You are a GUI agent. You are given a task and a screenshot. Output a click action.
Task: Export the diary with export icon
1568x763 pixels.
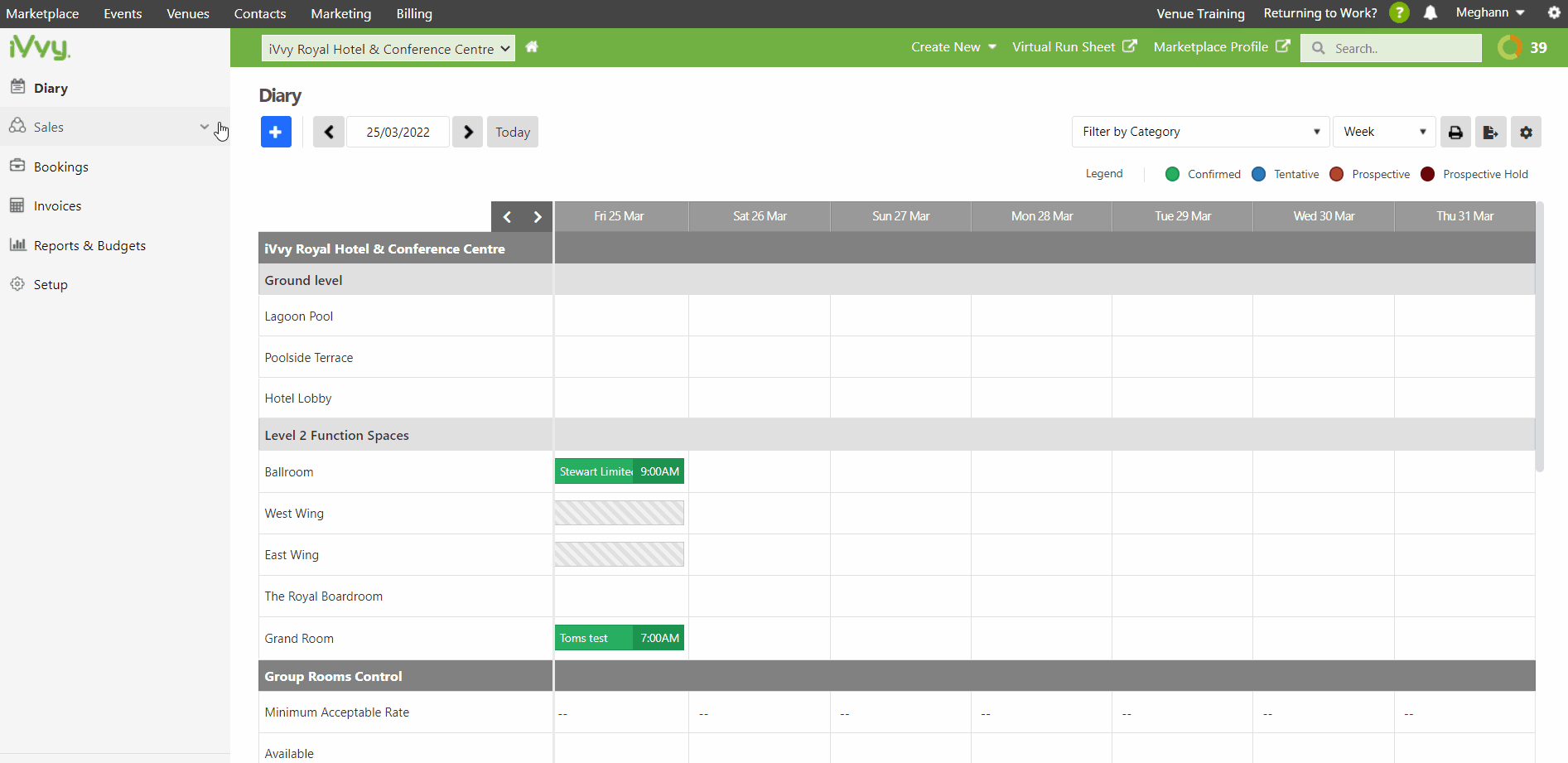click(1490, 132)
